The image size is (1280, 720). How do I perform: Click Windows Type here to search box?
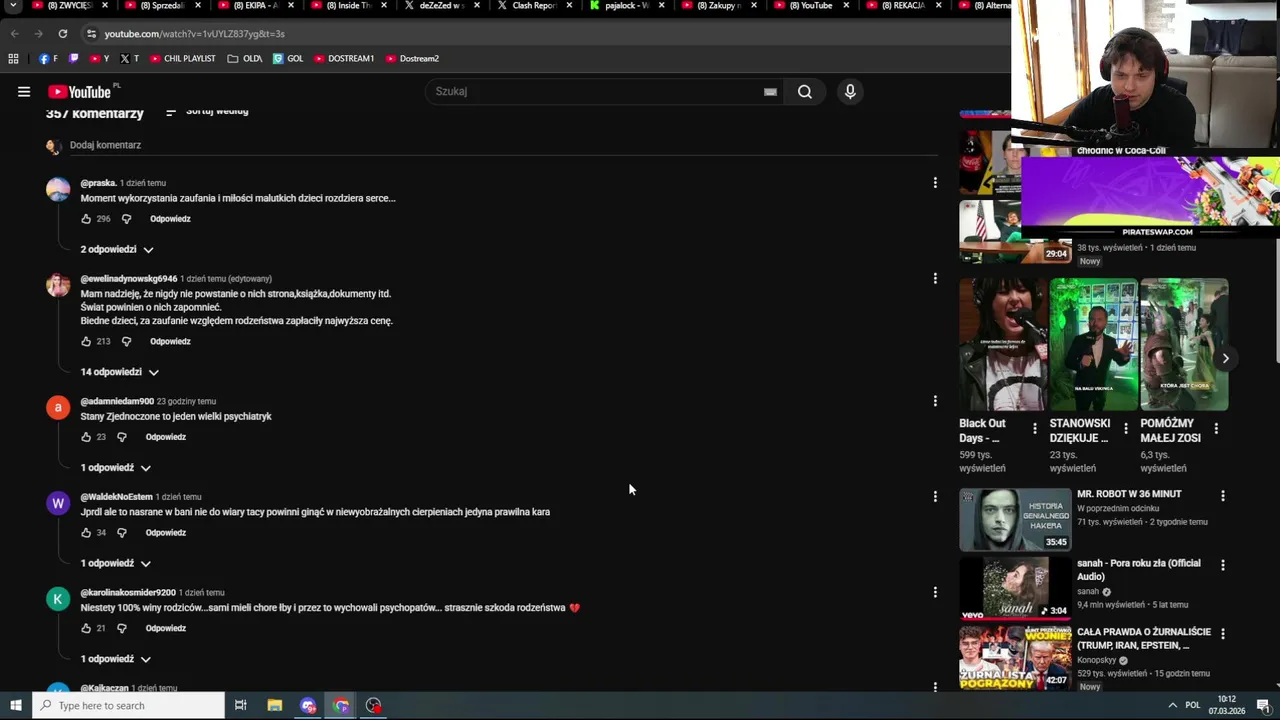(128, 706)
